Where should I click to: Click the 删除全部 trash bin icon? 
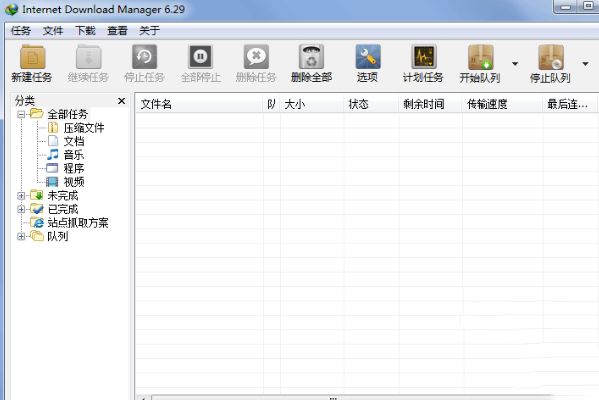(x=311, y=57)
